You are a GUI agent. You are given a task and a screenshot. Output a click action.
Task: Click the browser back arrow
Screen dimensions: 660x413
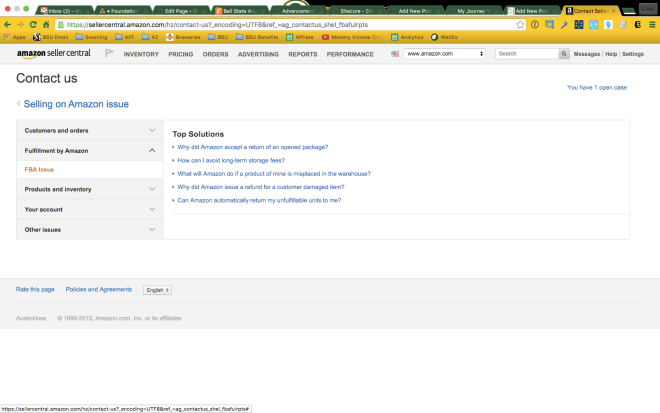pos(6,24)
